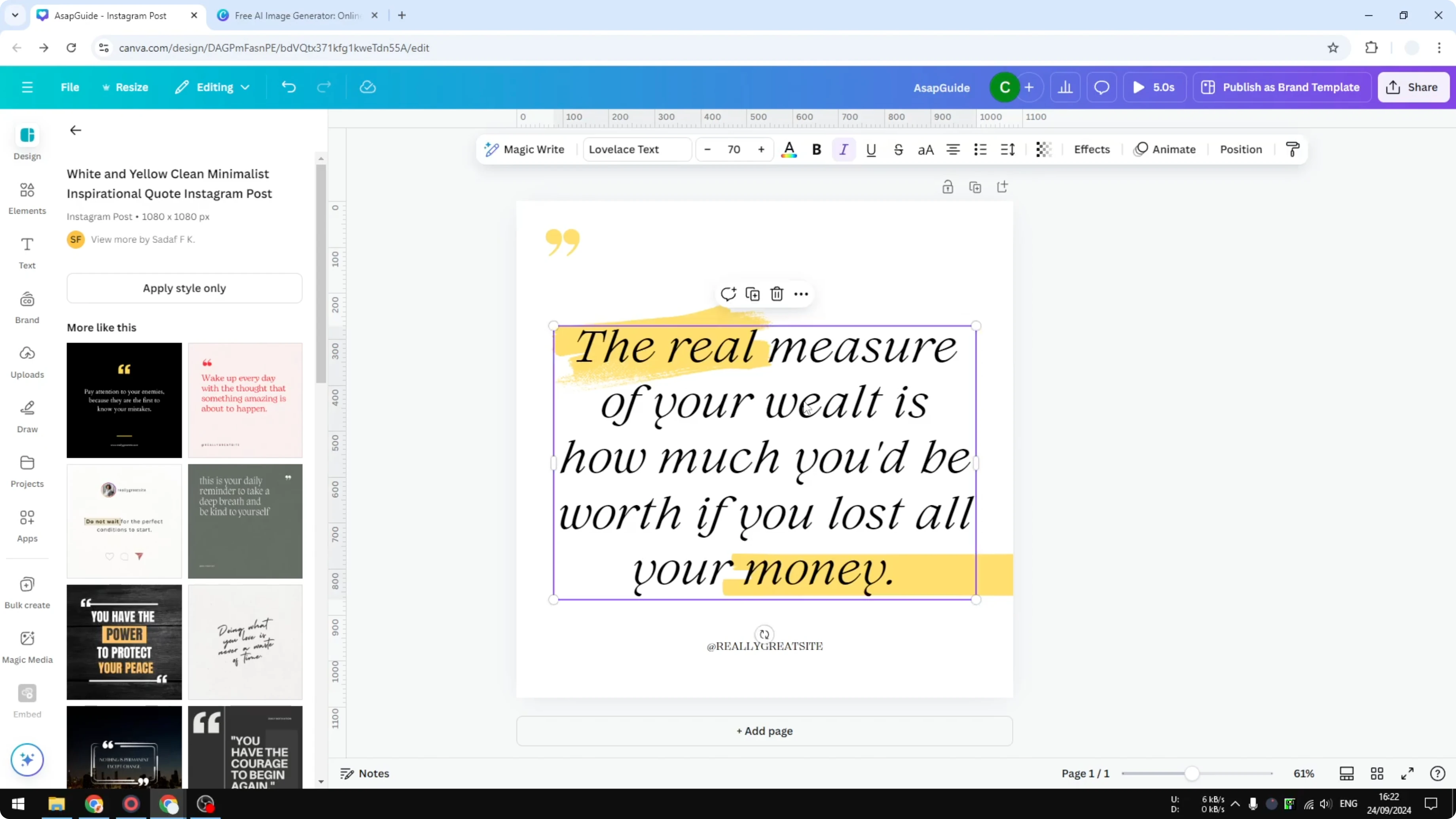
Task: Adjust the zoom slider handle
Action: pos(1191,774)
